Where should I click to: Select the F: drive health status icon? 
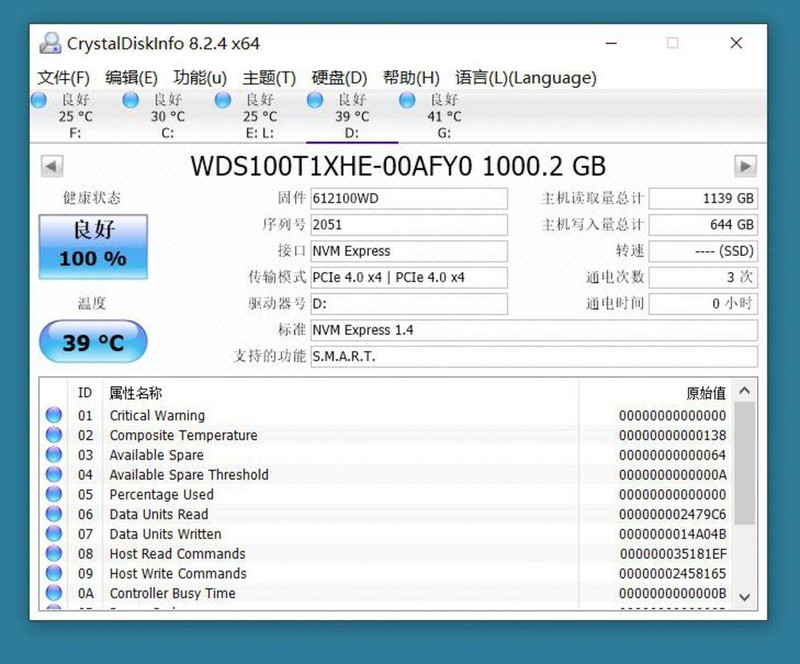pyautogui.click(x=38, y=100)
